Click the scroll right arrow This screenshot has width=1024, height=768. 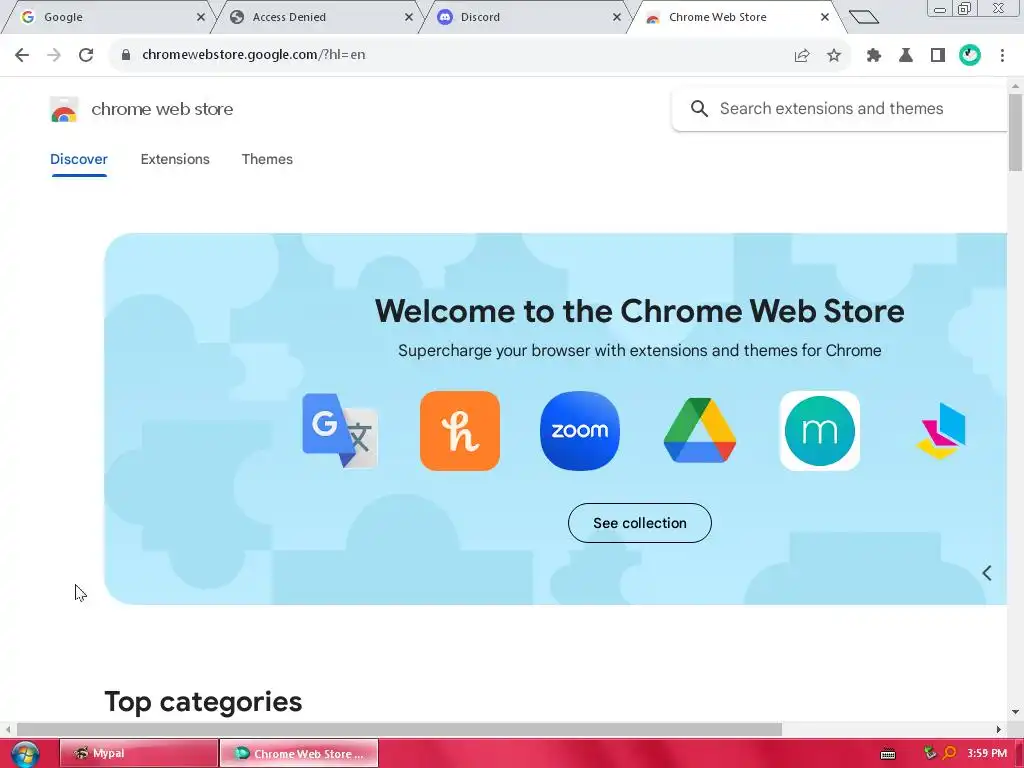click(x=999, y=729)
